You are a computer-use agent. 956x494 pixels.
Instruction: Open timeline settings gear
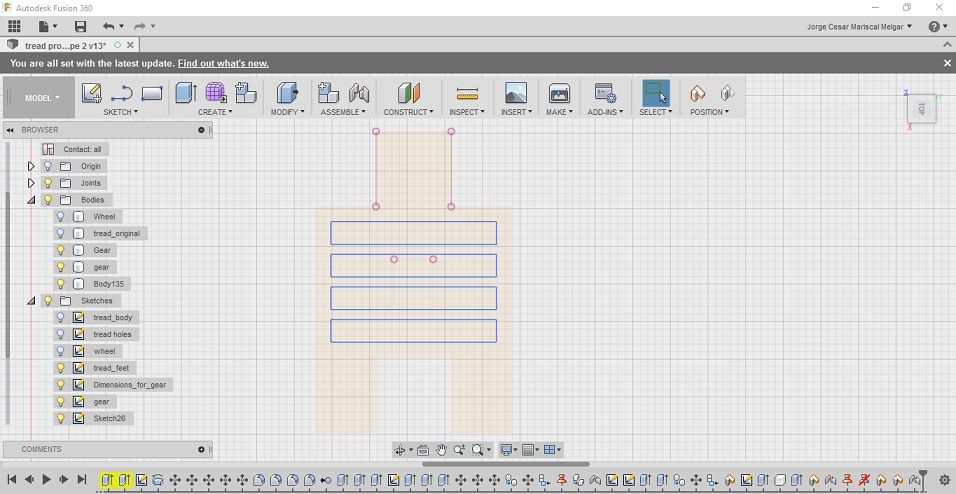point(944,480)
